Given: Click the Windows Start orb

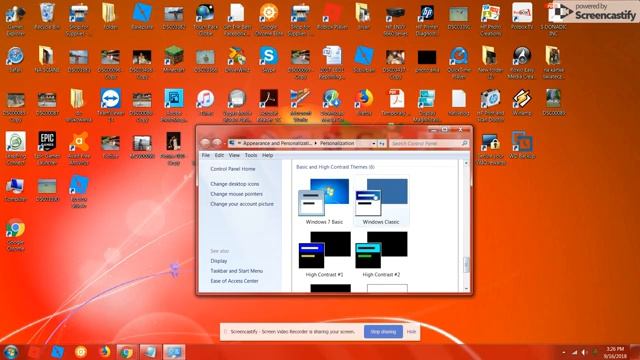Looking at the screenshot, I should (x=11, y=352).
